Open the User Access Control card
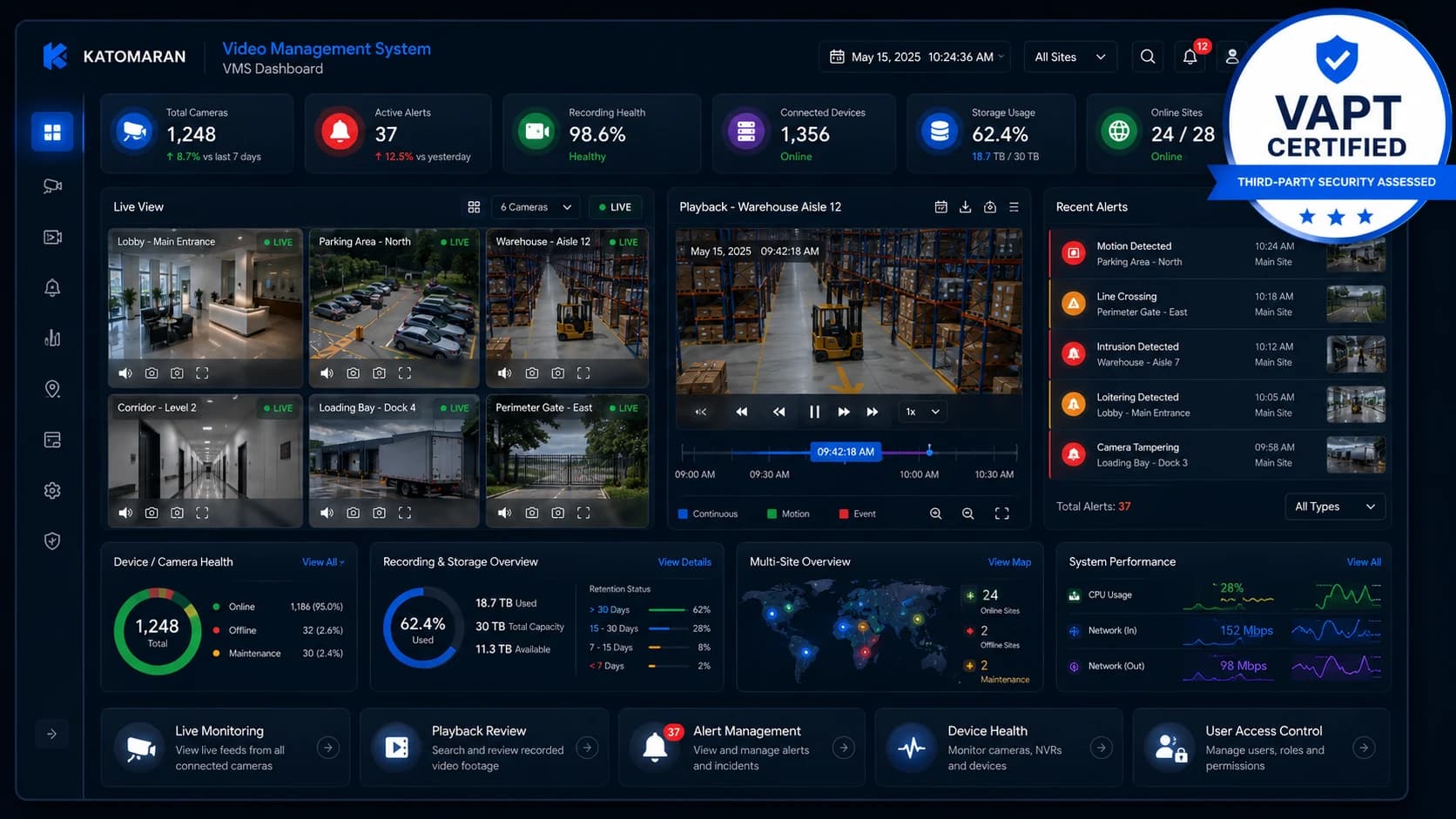Viewport: 1456px width, 819px height. pyautogui.click(x=1261, y=748)
